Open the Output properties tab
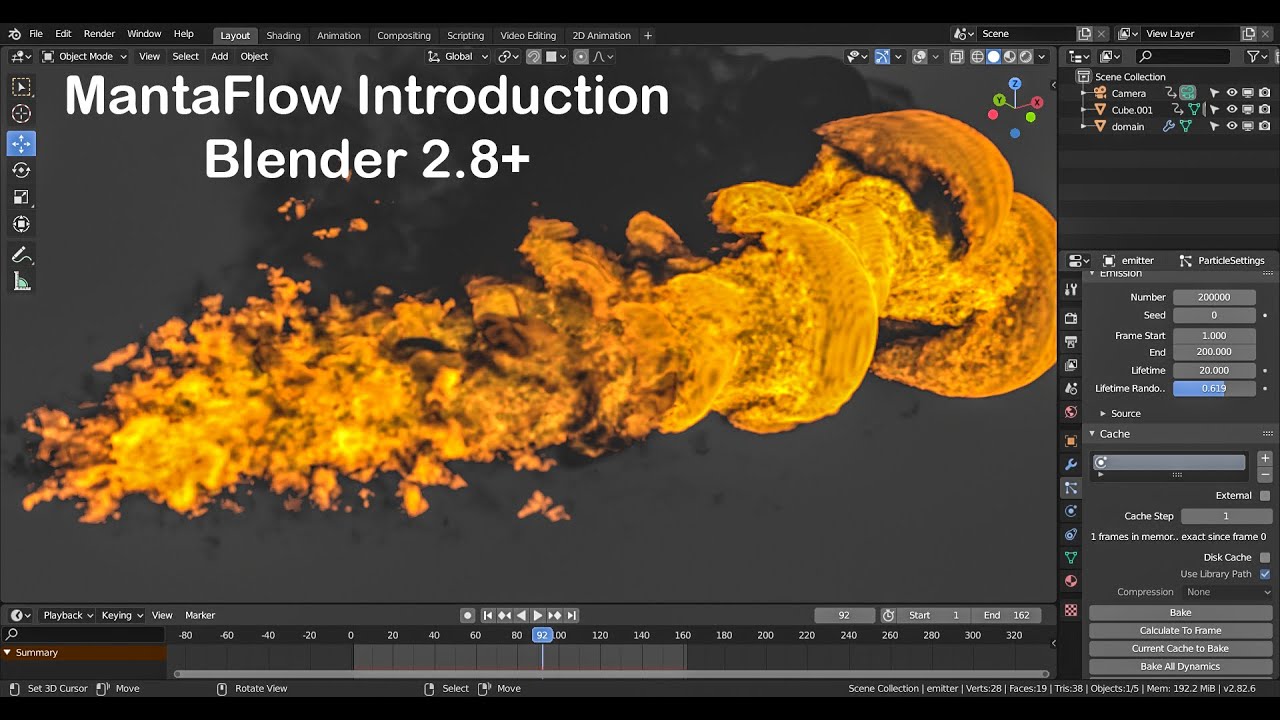The height and width of the screenshot is (720, 1280). (x=1071, y=342)
